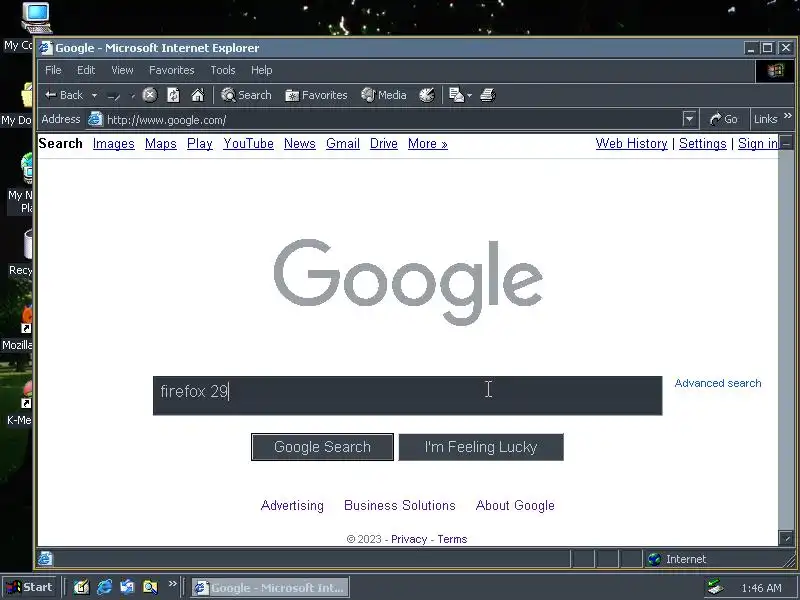The image size is (800, 600).
Task: Click the scrollbar up arrow
Action: [x=786, y=141]
